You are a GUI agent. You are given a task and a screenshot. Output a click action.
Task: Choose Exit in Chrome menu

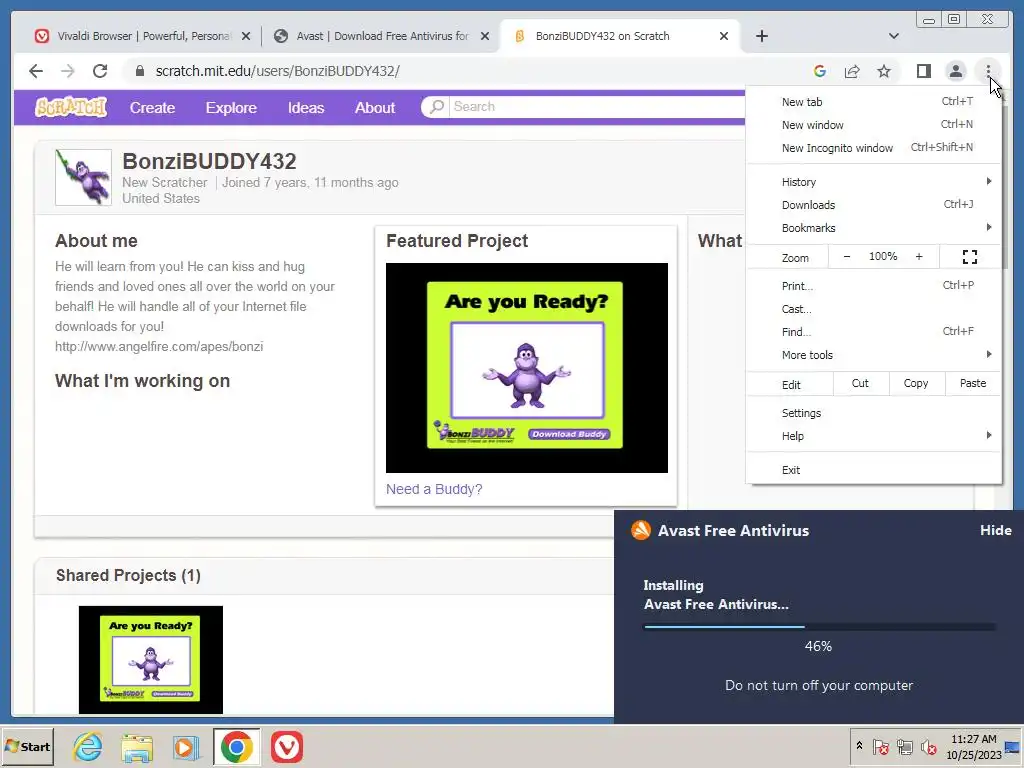pyautogui.click(x=874, y=470)
